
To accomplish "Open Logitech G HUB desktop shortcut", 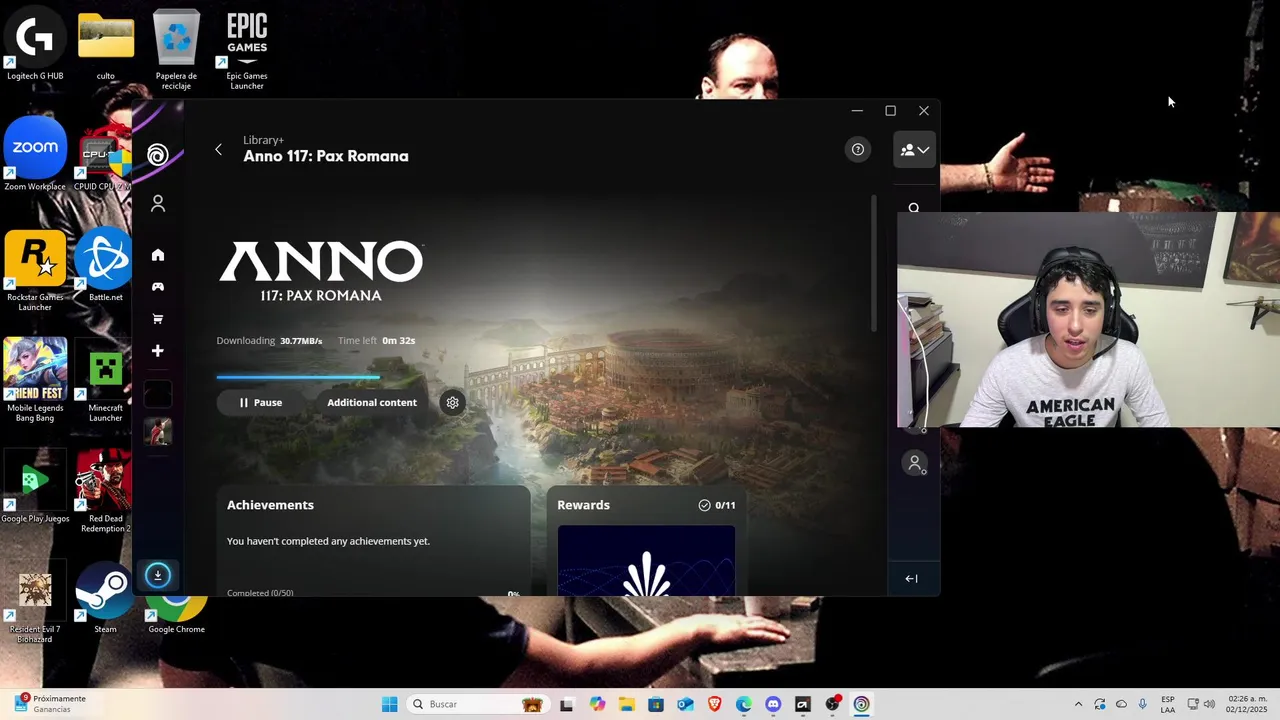I will [35, 43].
